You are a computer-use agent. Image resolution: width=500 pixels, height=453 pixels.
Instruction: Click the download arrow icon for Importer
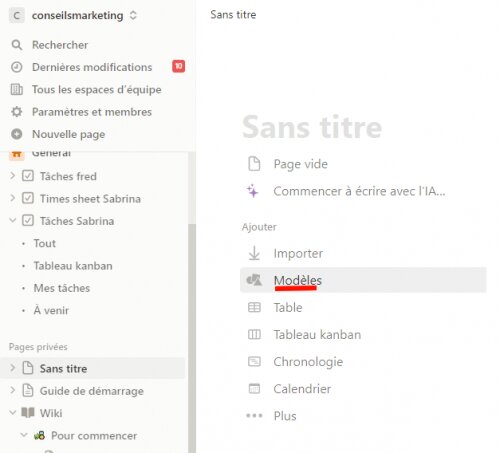(254, 253)
